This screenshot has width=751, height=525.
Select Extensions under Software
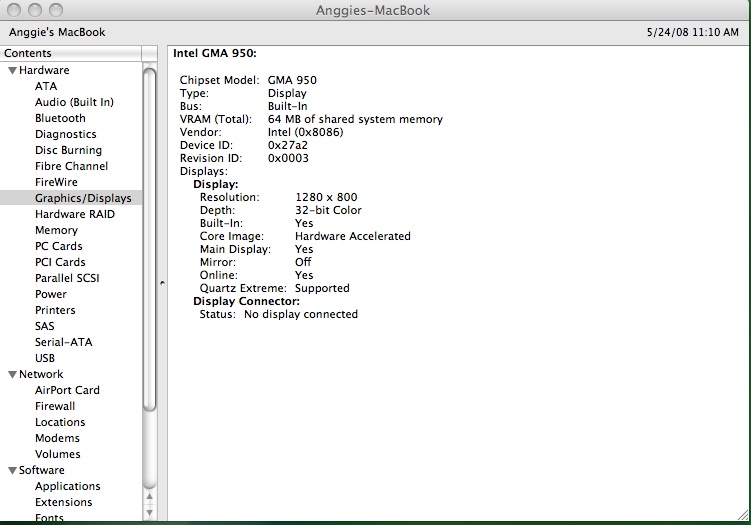pos(63,502)
